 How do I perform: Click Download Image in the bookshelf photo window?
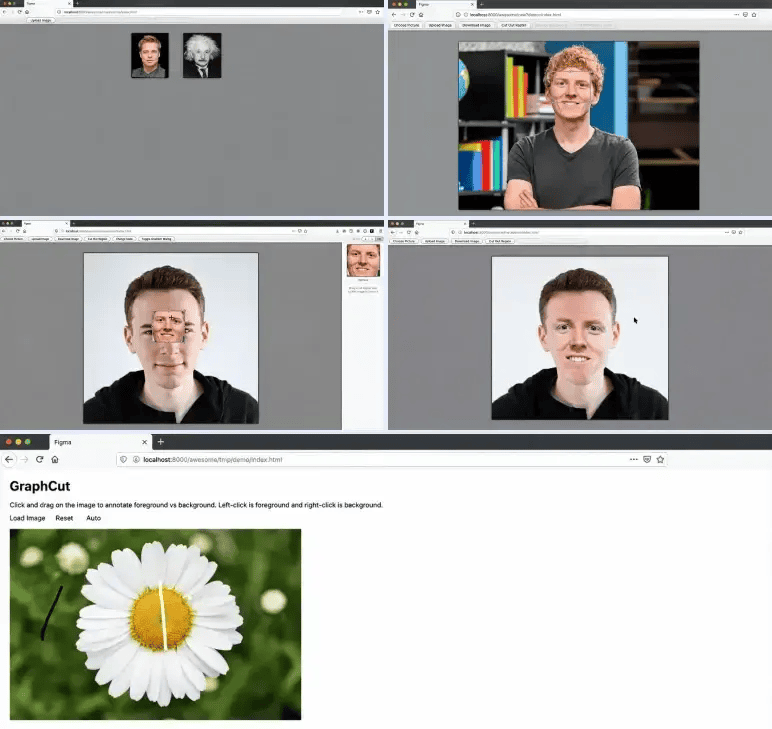(x=476, y=25)
